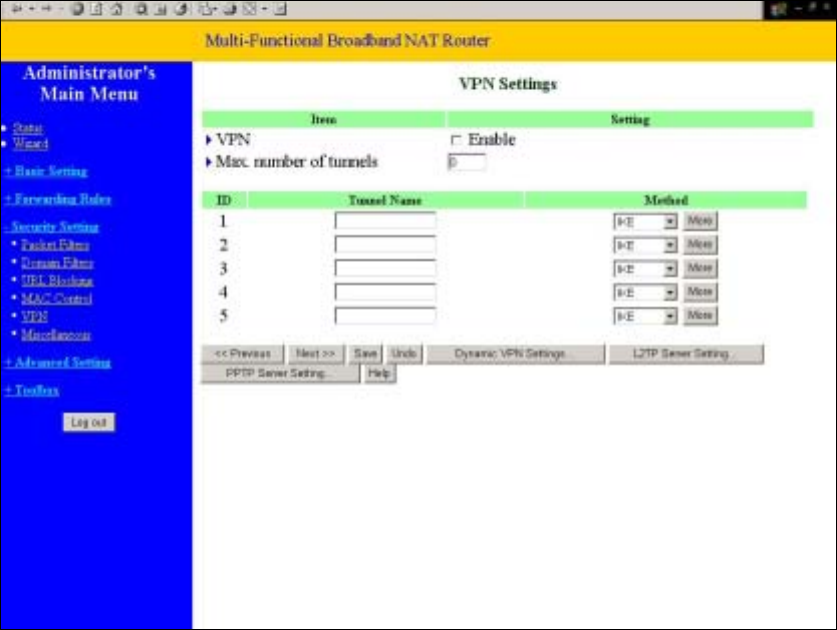Click the Mail toolbar icon

click(x=207, y=9)
